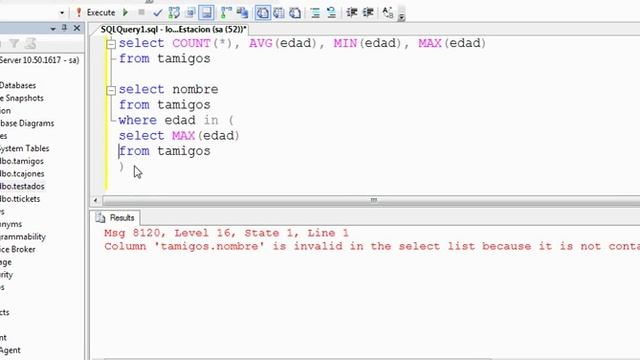Toggle Include Actual Execution Plan
The height and width of the screenshot is (360, 640).
226,13
